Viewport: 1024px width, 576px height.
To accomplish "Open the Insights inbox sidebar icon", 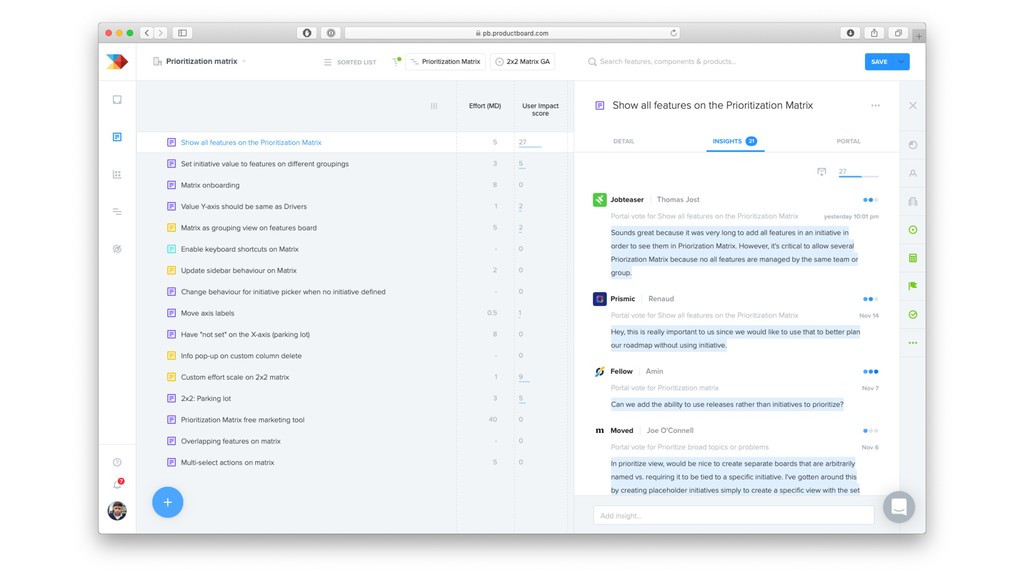I will 117,100.
